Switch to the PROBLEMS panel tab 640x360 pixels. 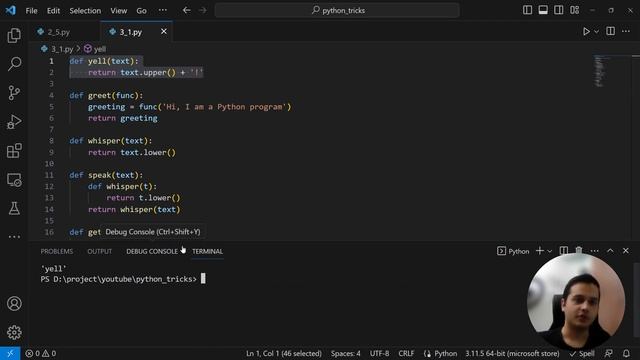click(57, 251)
